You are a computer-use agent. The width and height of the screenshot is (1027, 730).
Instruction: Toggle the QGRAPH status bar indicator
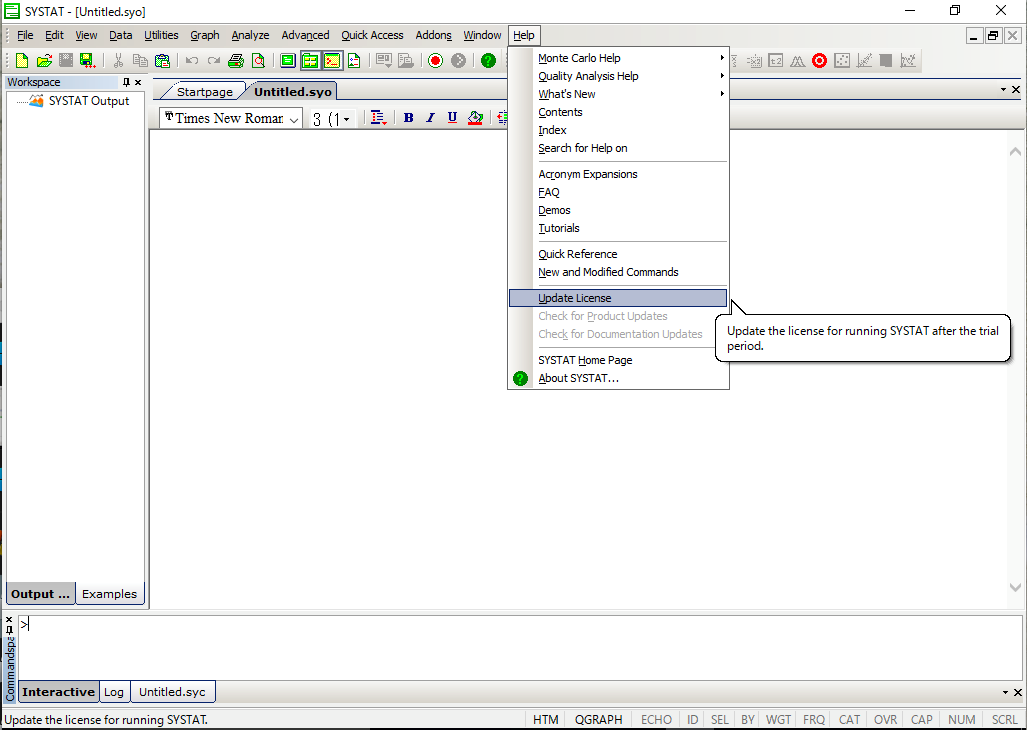pyautogui.click(x=598, y=720)
